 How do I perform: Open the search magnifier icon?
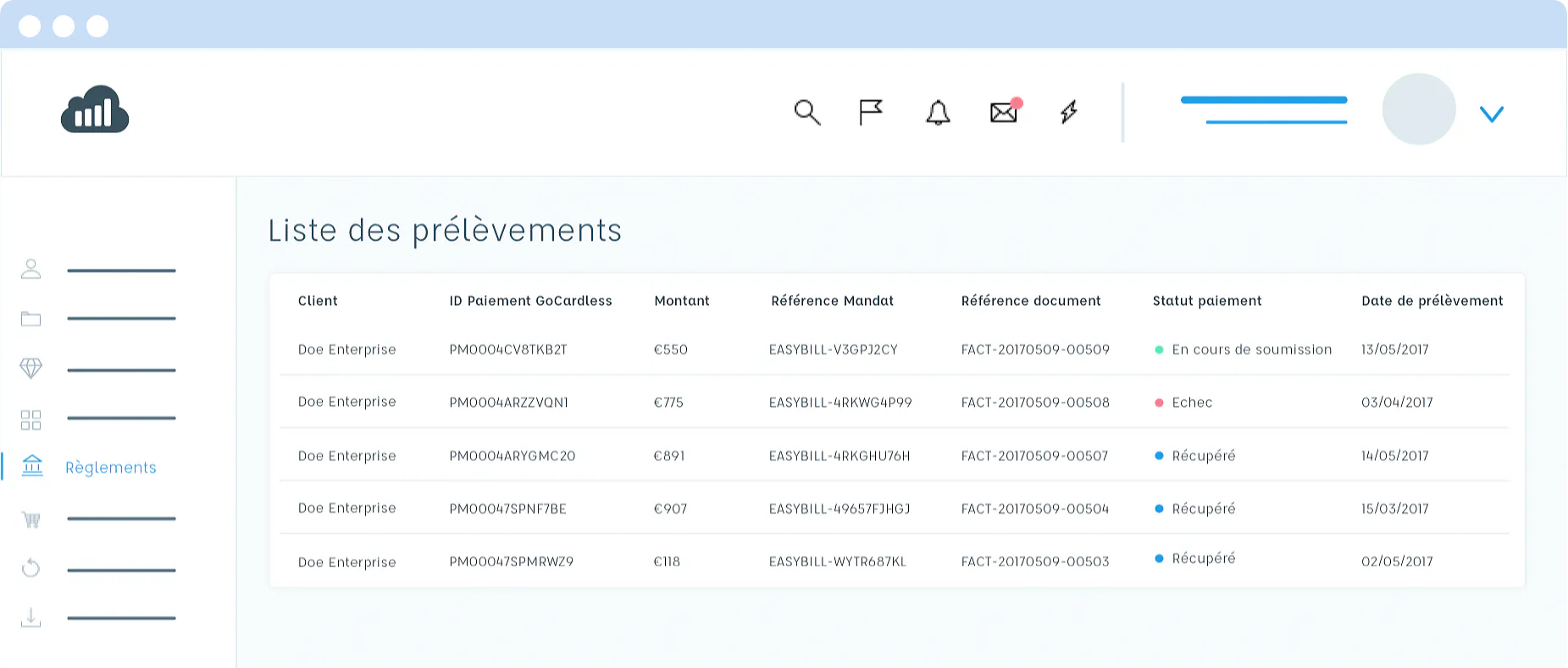click(807, 112)
